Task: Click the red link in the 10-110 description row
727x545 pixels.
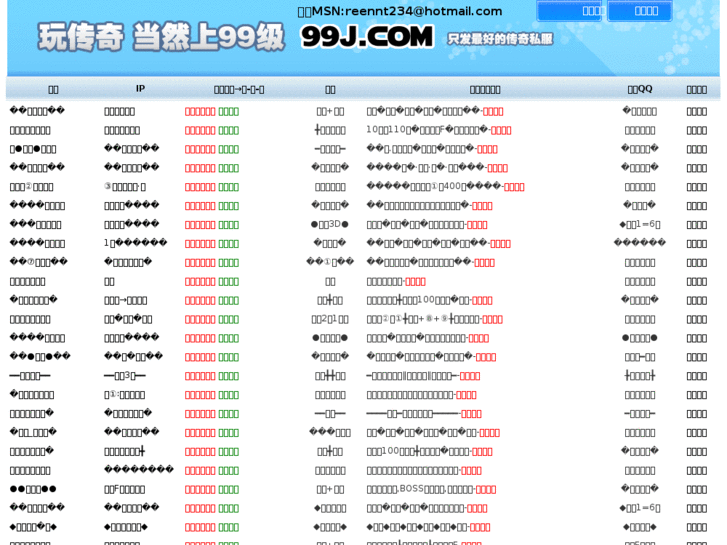Action: point(200,130)
